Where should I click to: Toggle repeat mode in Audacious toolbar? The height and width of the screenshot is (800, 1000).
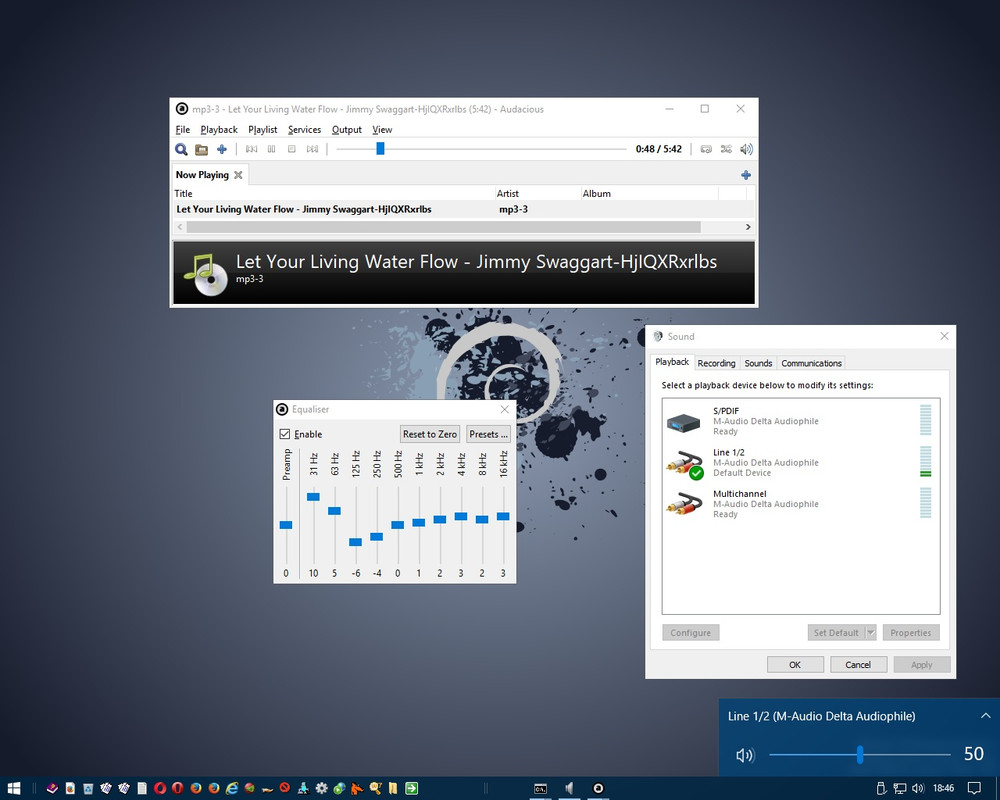click(x=706, y=149)
